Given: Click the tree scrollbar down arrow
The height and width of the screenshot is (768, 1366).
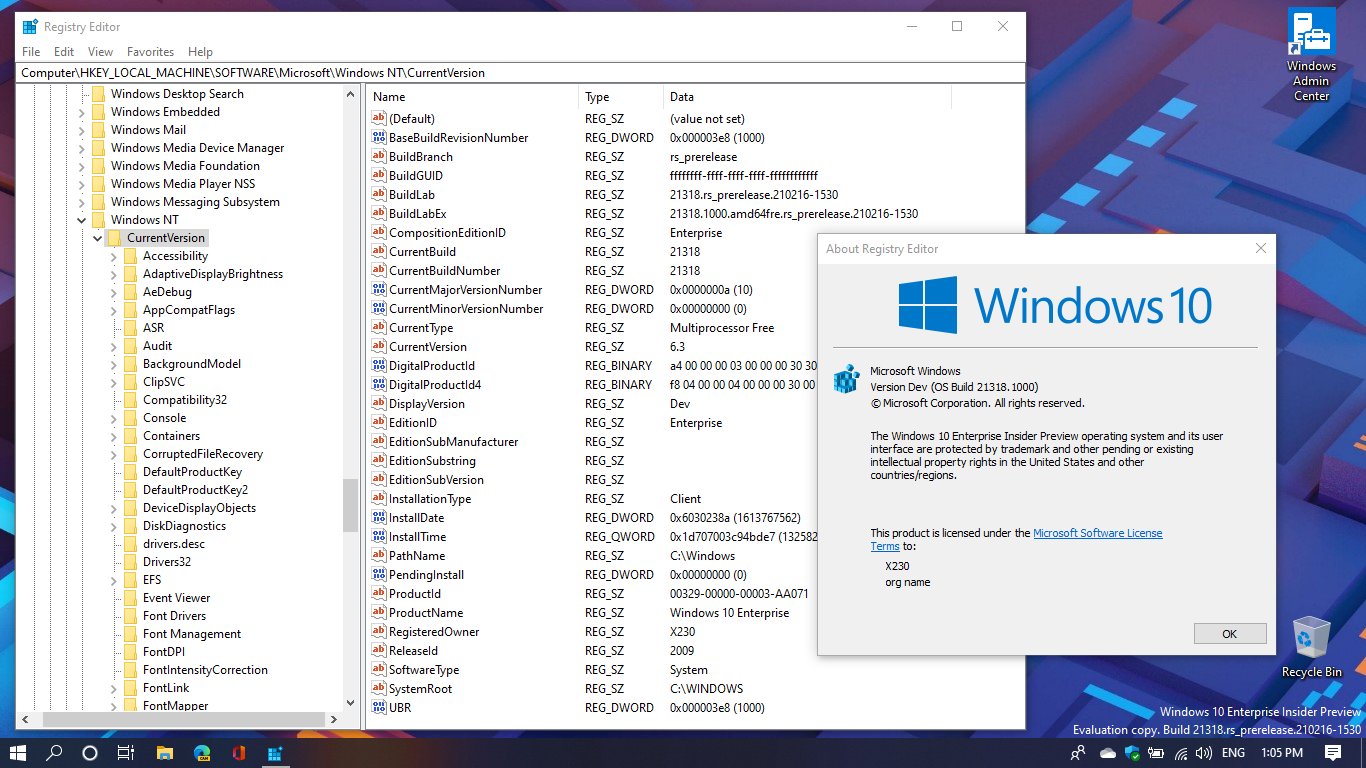Looking at the screenshot, I should (x=350, y=703).
